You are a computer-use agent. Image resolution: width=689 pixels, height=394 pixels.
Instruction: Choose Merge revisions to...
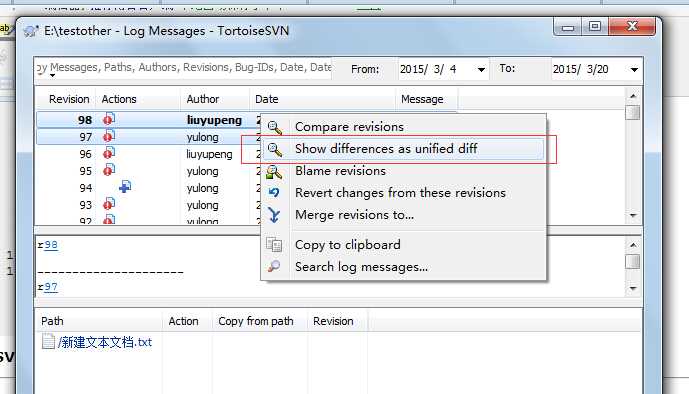(355, 215)
